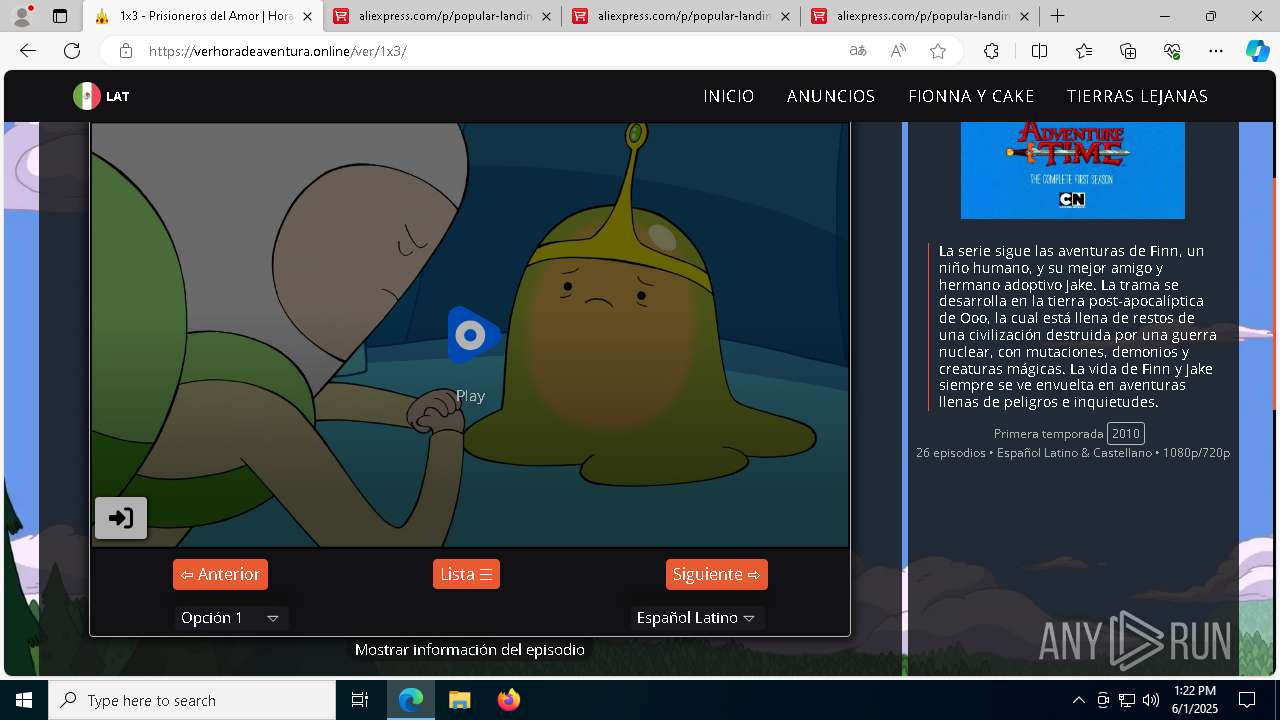Open the read aloud icon
This screenshot has width=1280, height=720.
(898, 51)
